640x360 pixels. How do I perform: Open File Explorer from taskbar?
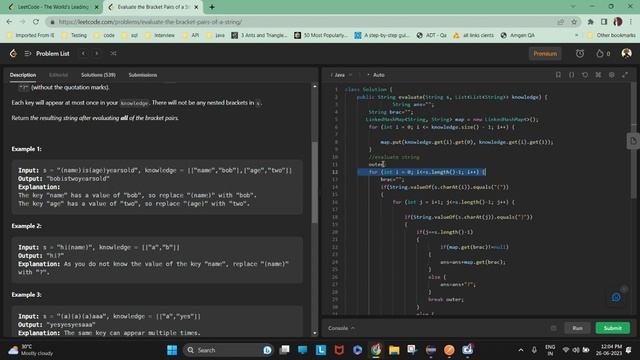394,350
